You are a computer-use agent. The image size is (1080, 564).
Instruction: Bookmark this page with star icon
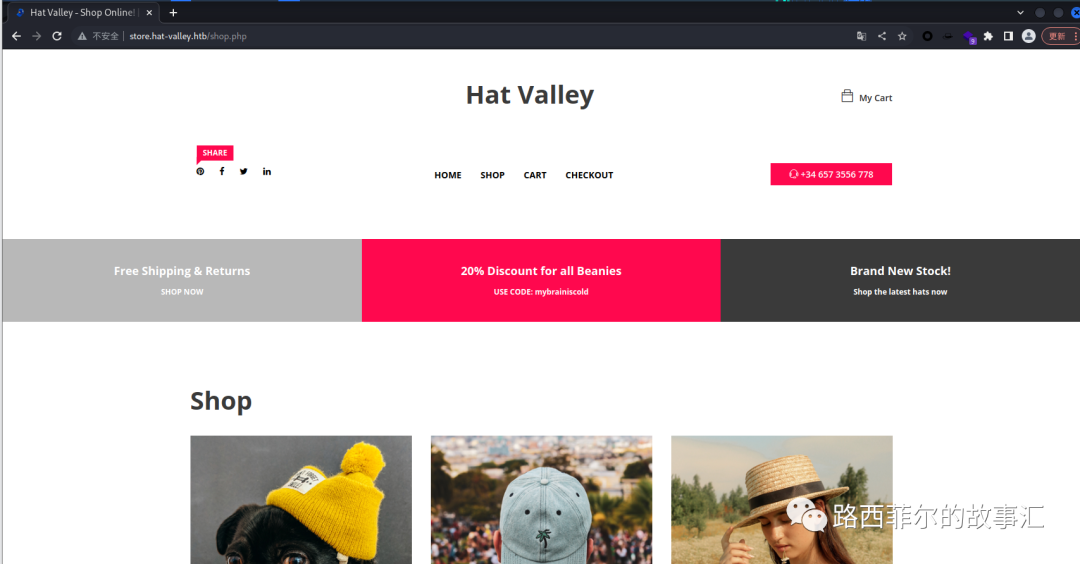tap(902, 36)
